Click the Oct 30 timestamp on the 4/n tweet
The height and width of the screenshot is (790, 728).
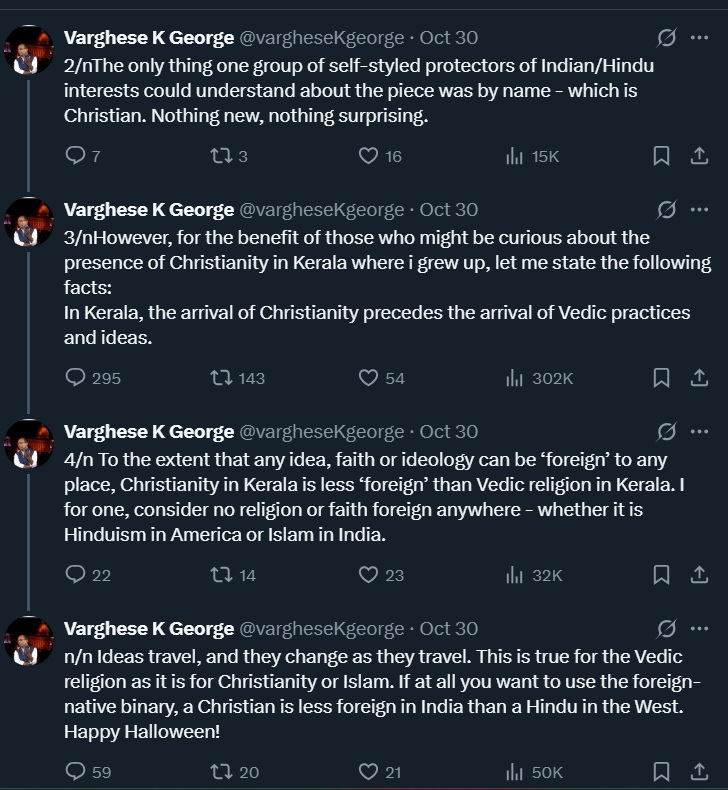click(x=449, y=432)
